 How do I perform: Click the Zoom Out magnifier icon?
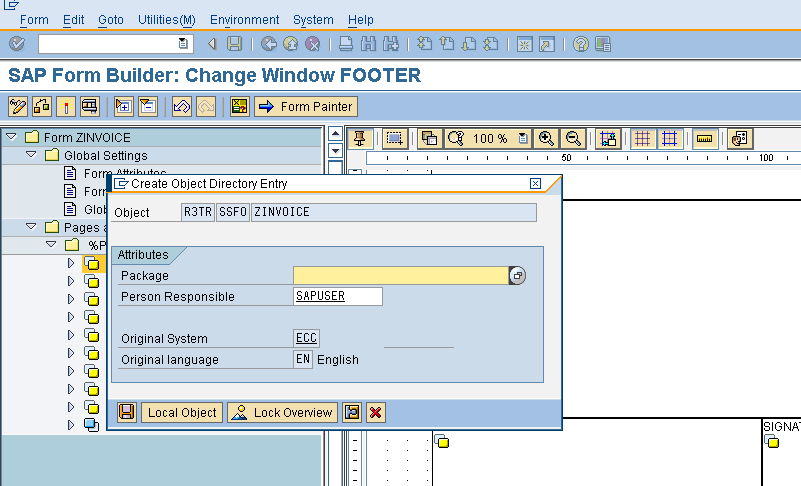(573, 138)
